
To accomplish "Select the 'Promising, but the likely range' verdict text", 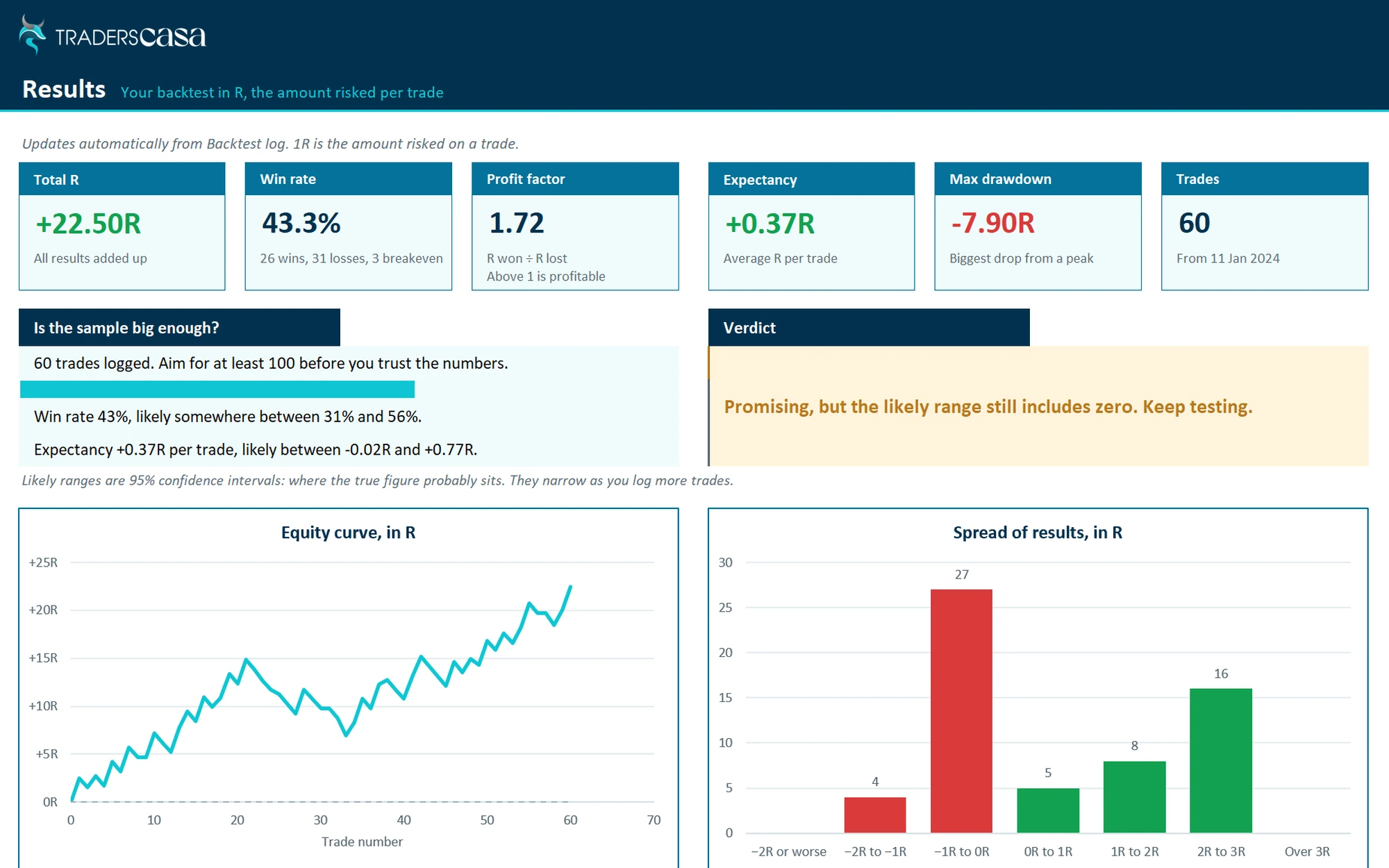I will pyautogui.click(x=988, y=407).
